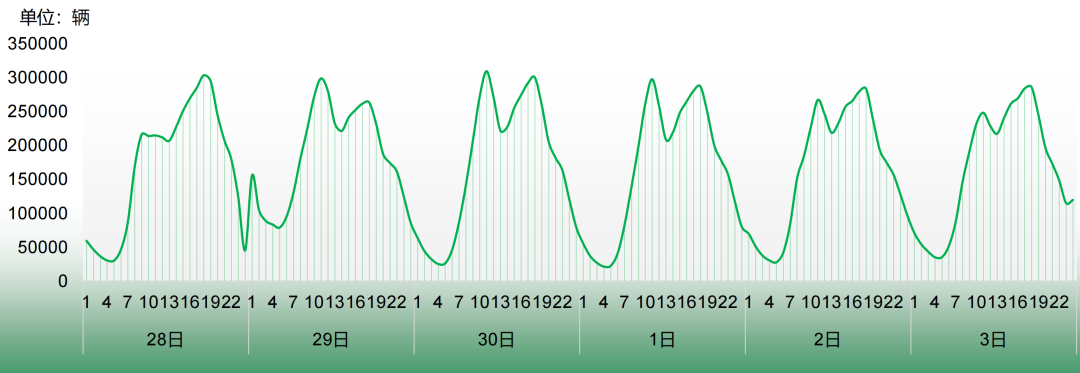The width and height of the screenshot is (1080, 373).
Task: Click the curve's end point on 3日
Action: point(1072,200)
